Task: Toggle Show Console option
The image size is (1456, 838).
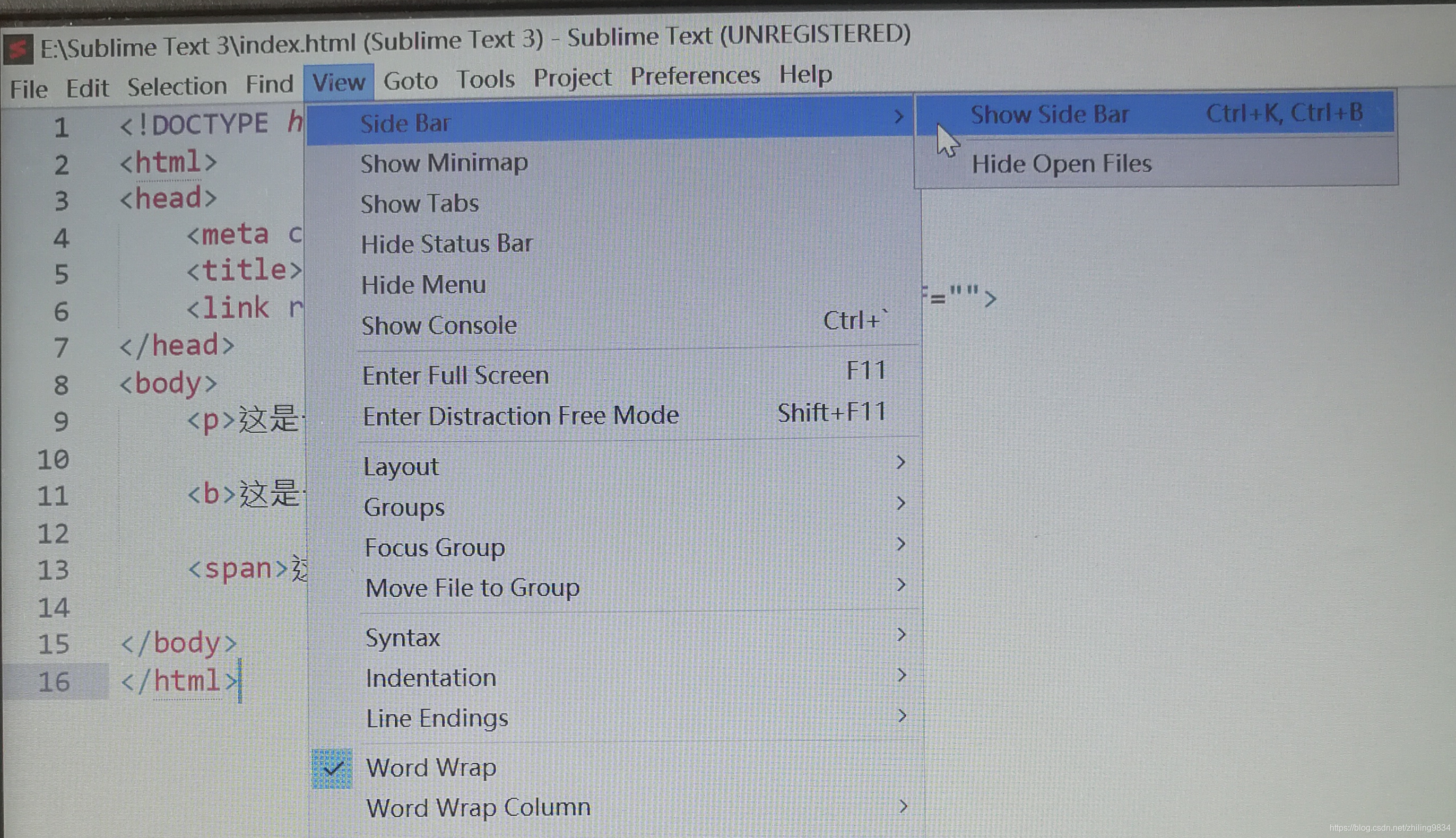Action: [x=613, y=325]
